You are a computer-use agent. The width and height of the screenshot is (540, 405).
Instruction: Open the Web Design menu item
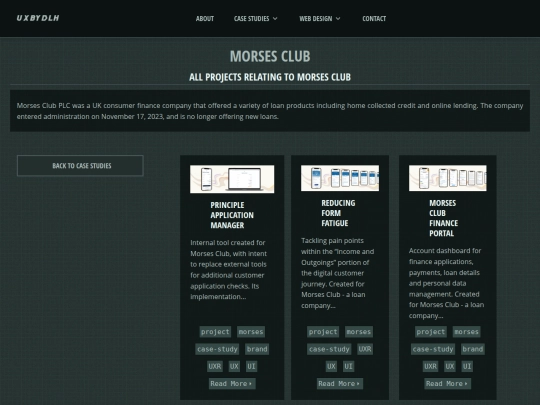click(315, 19)
